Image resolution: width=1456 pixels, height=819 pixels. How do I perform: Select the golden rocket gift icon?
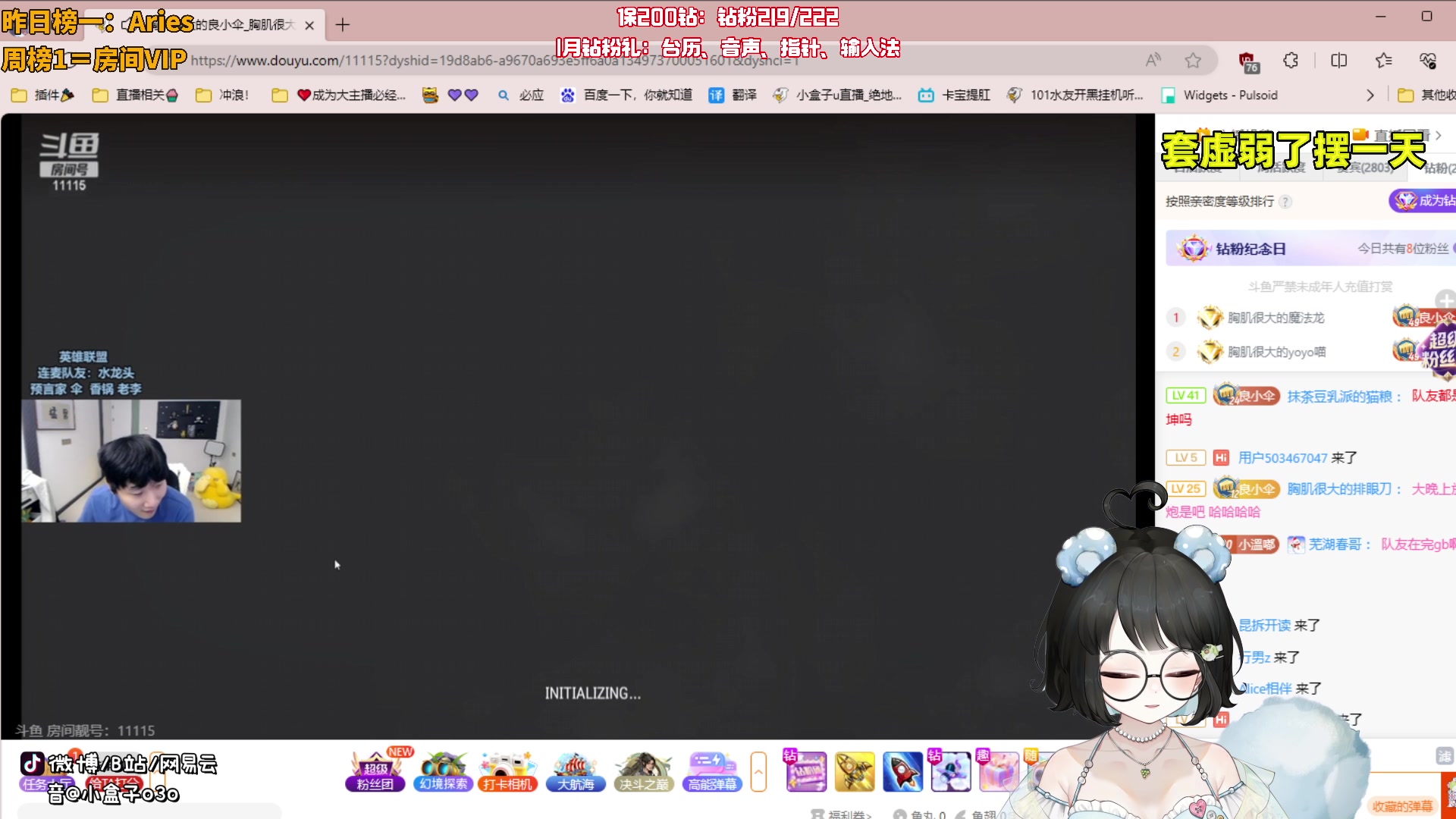click(x=854, y=771)
